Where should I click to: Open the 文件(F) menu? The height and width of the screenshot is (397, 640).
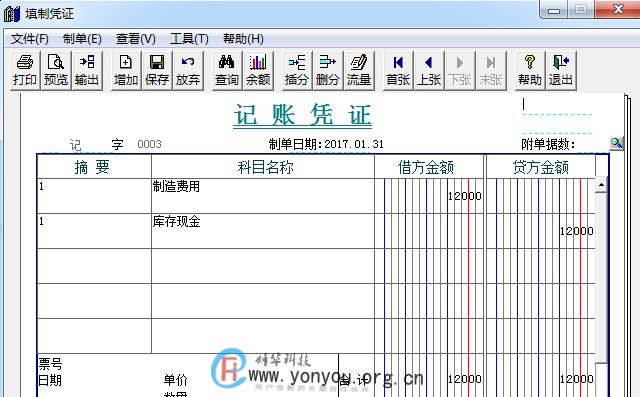(x=29, y=39)
